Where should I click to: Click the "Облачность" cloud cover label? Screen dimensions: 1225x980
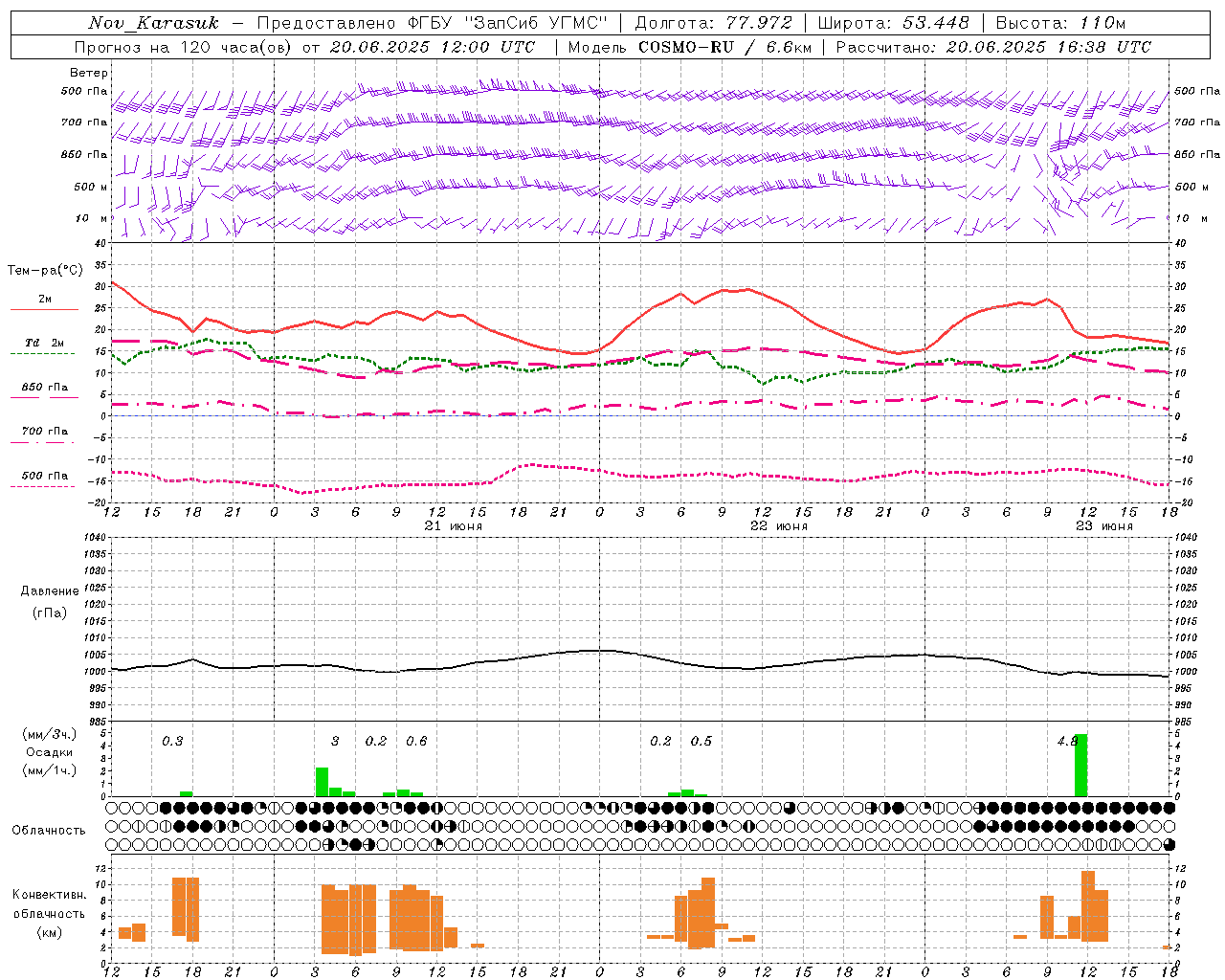point(49,830)
